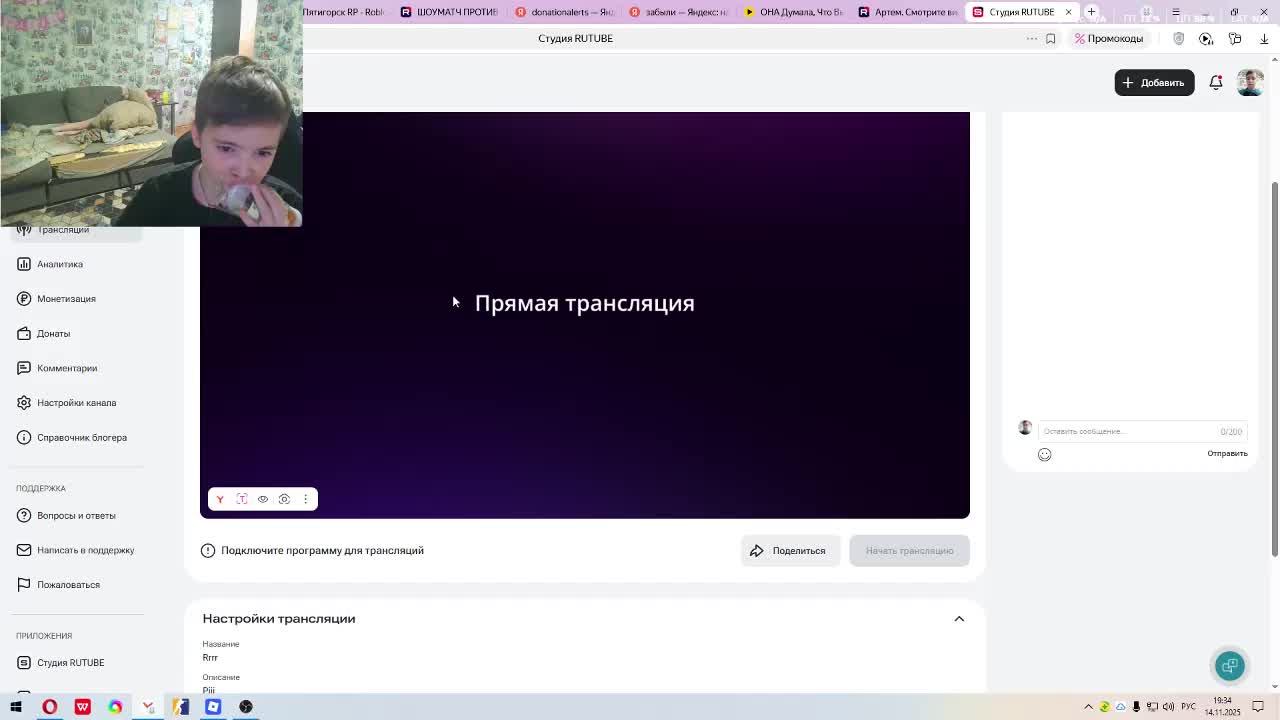Open Вопросы и ответы support link

point(76,515)
